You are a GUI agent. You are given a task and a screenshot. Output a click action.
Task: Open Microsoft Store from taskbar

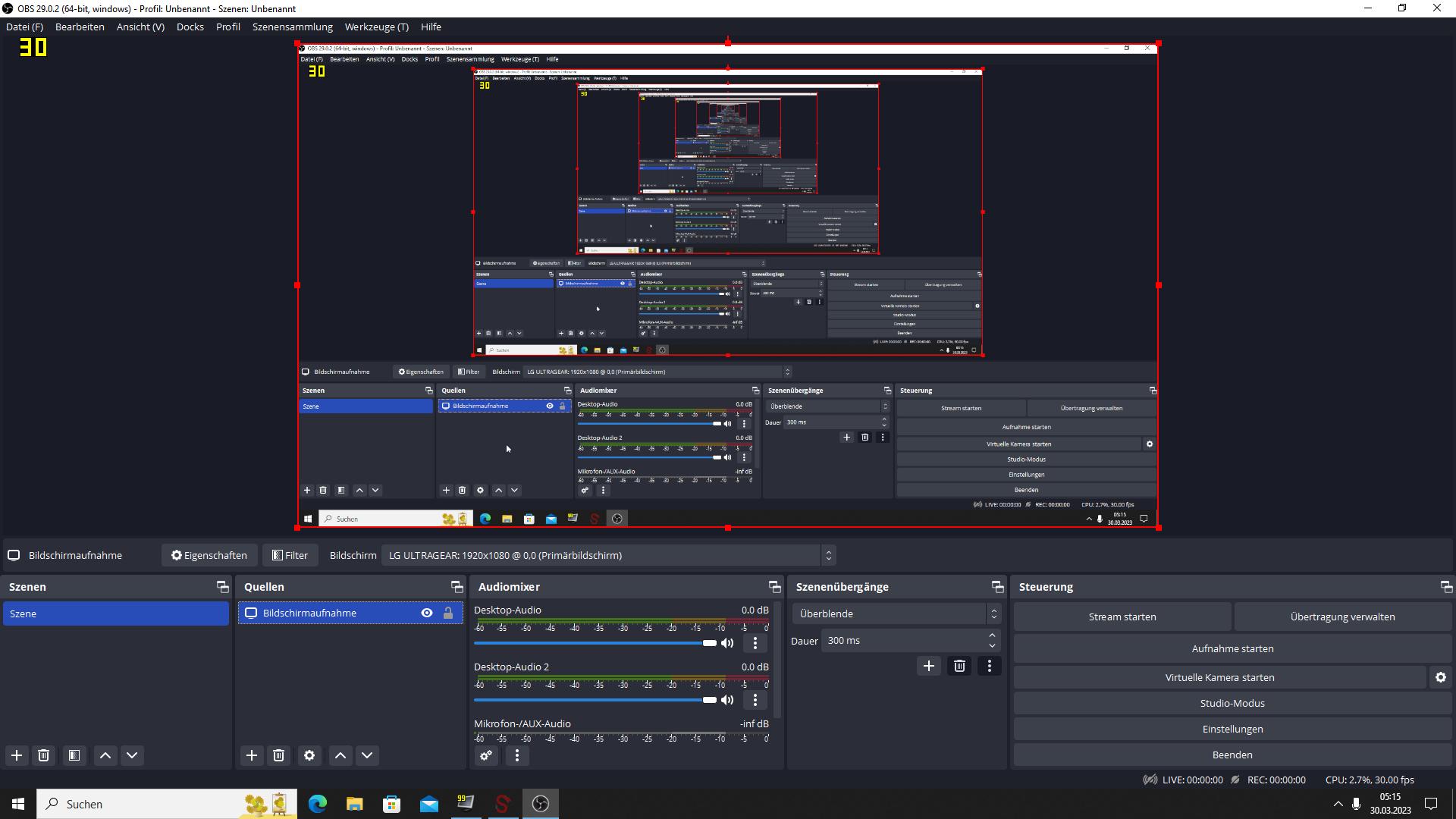point(392,804)
